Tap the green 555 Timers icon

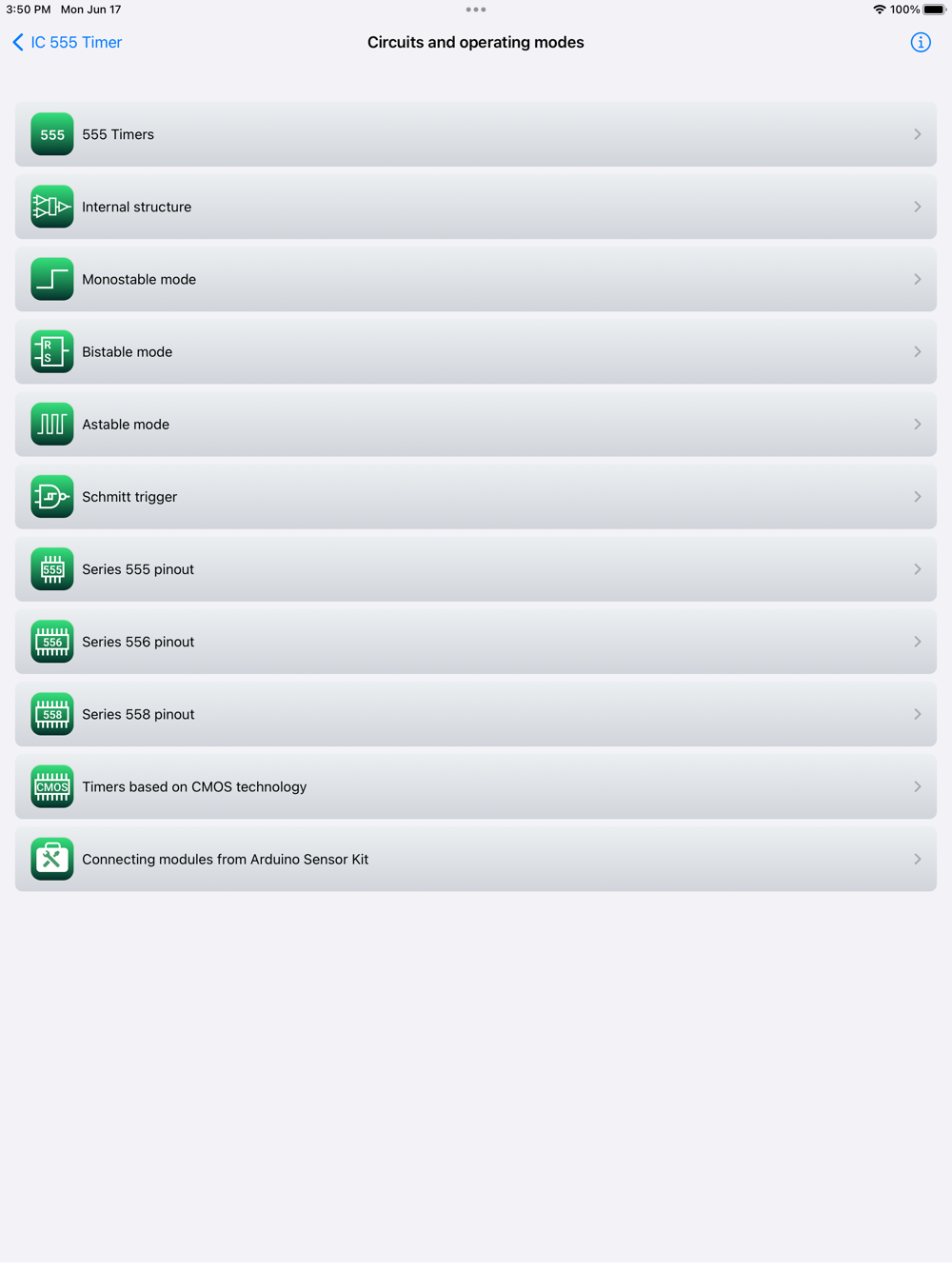[51, 134]
